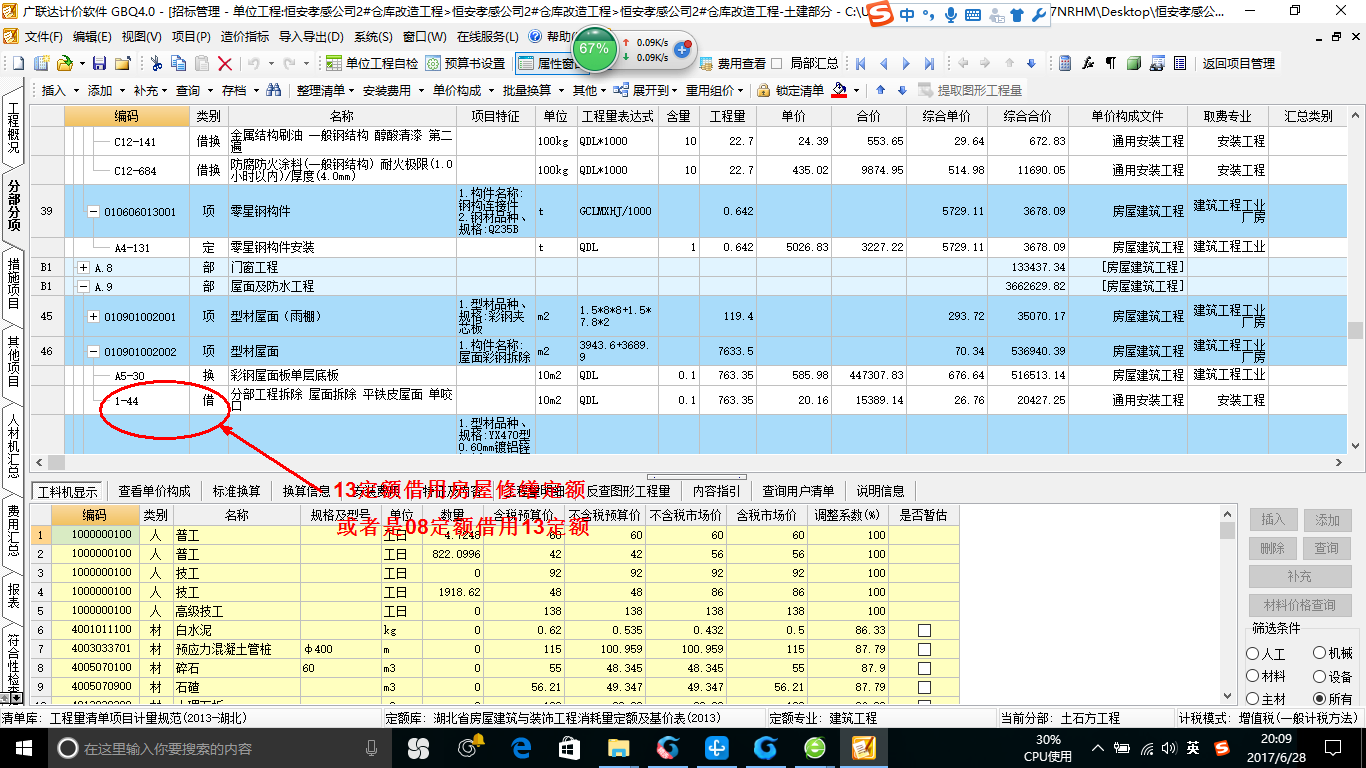Click 删除 button in right panel
This screenshot has height=768, width=1366.
pos(1273,548)
